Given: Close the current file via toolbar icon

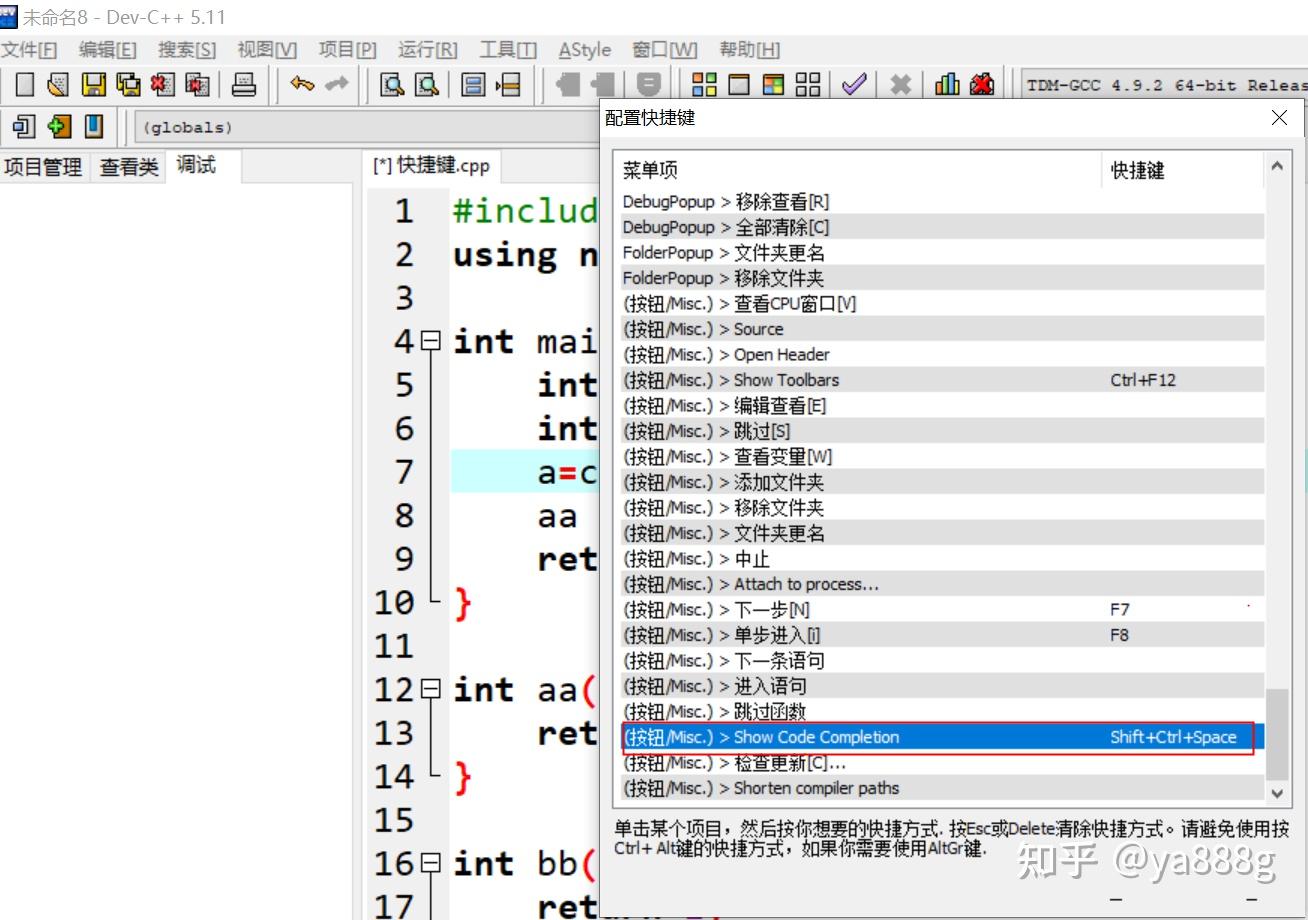Looking at the screenshot, I should coord(163,85).
